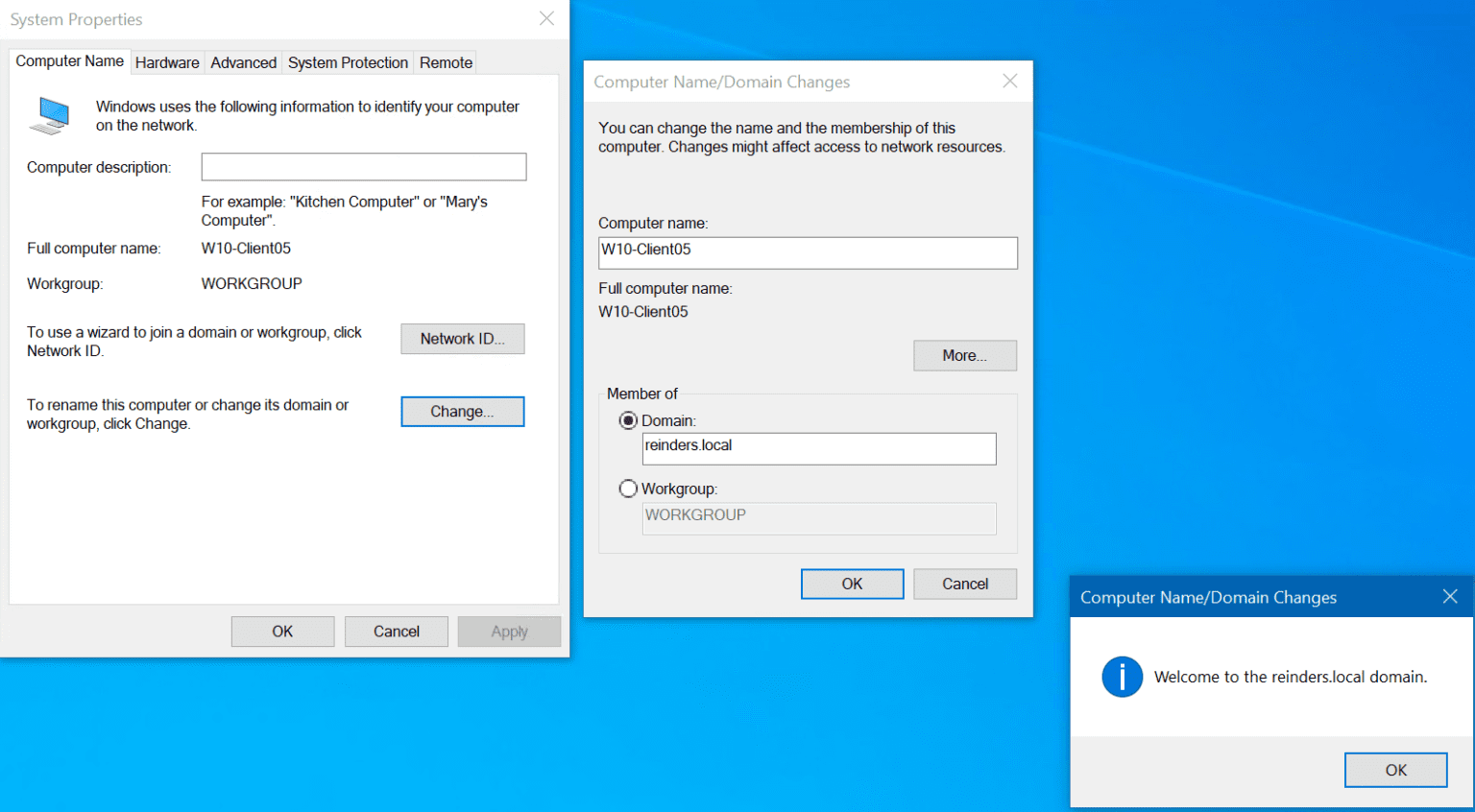Confirm welcome message with OK
Image resolution: width=1475 pixels, height=812 pixels.
(x=1396, y=770)
